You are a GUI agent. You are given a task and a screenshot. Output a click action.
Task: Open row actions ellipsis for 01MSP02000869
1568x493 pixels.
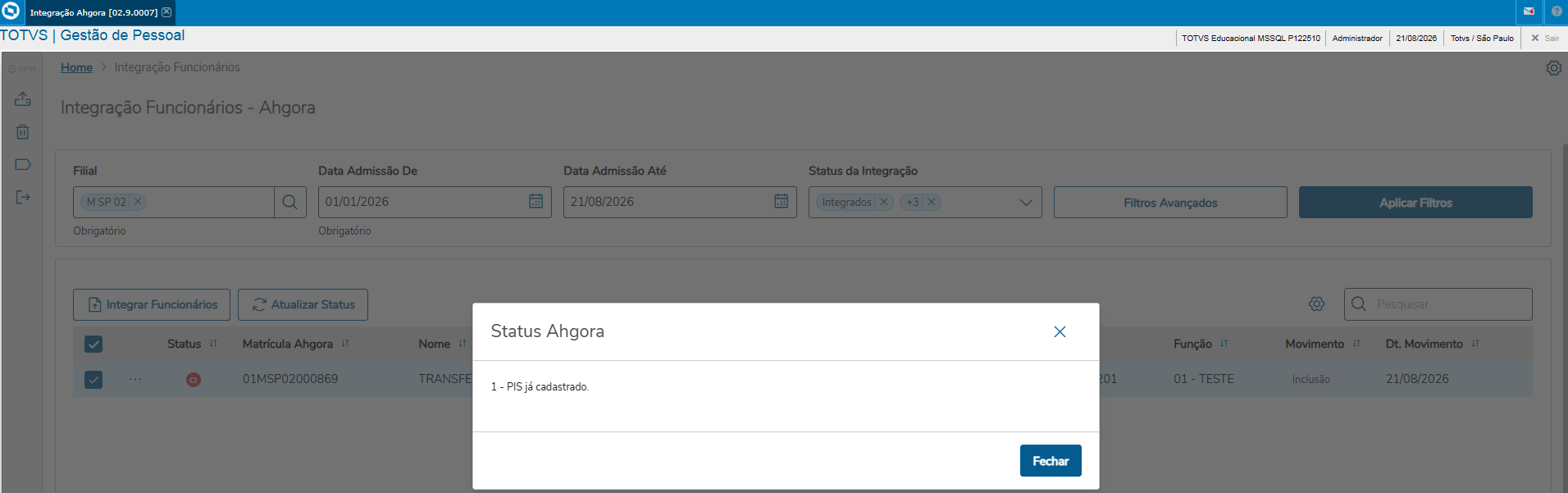coord(135,379)
